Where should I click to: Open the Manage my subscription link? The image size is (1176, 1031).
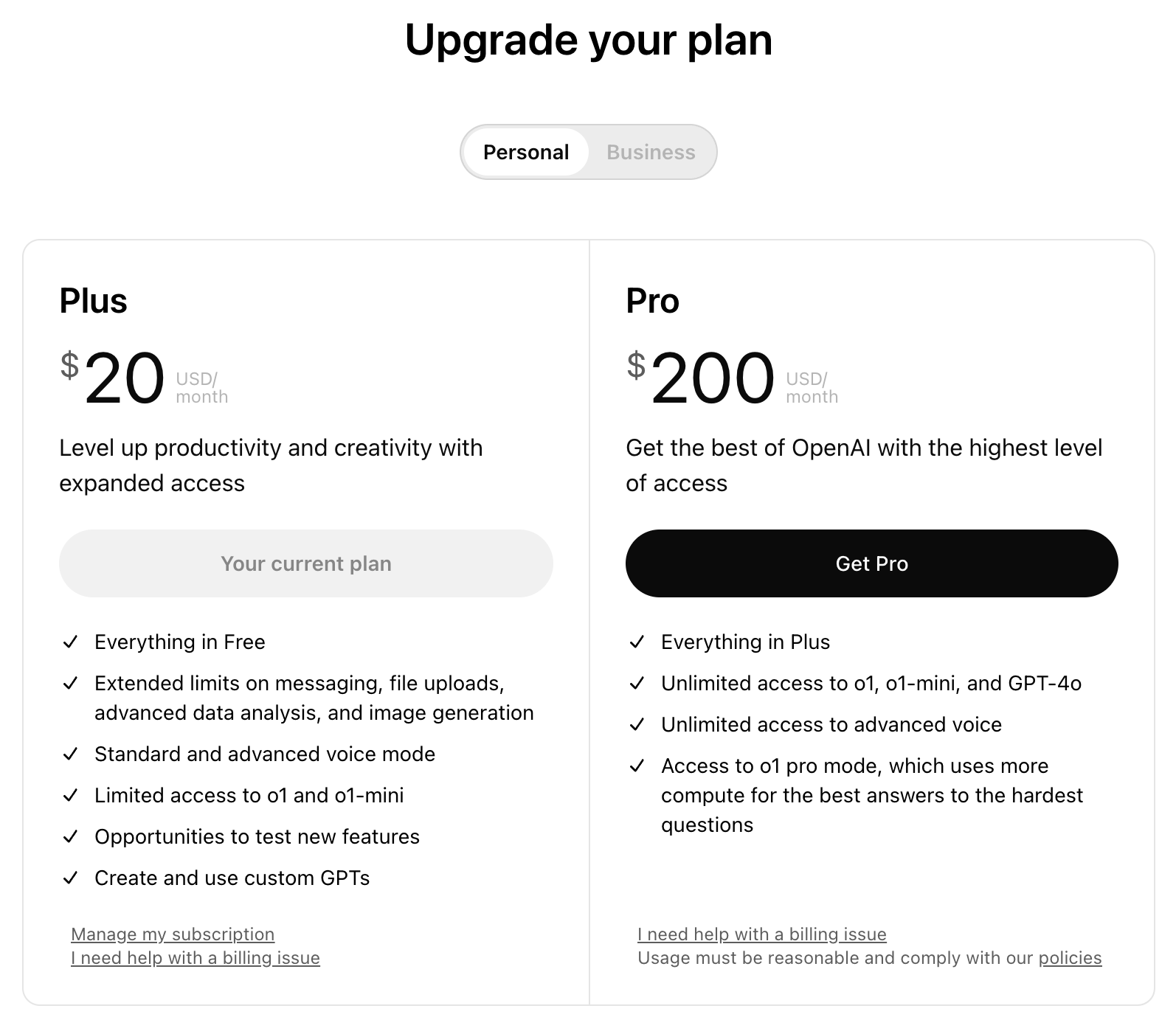click(x=173, y=934)
